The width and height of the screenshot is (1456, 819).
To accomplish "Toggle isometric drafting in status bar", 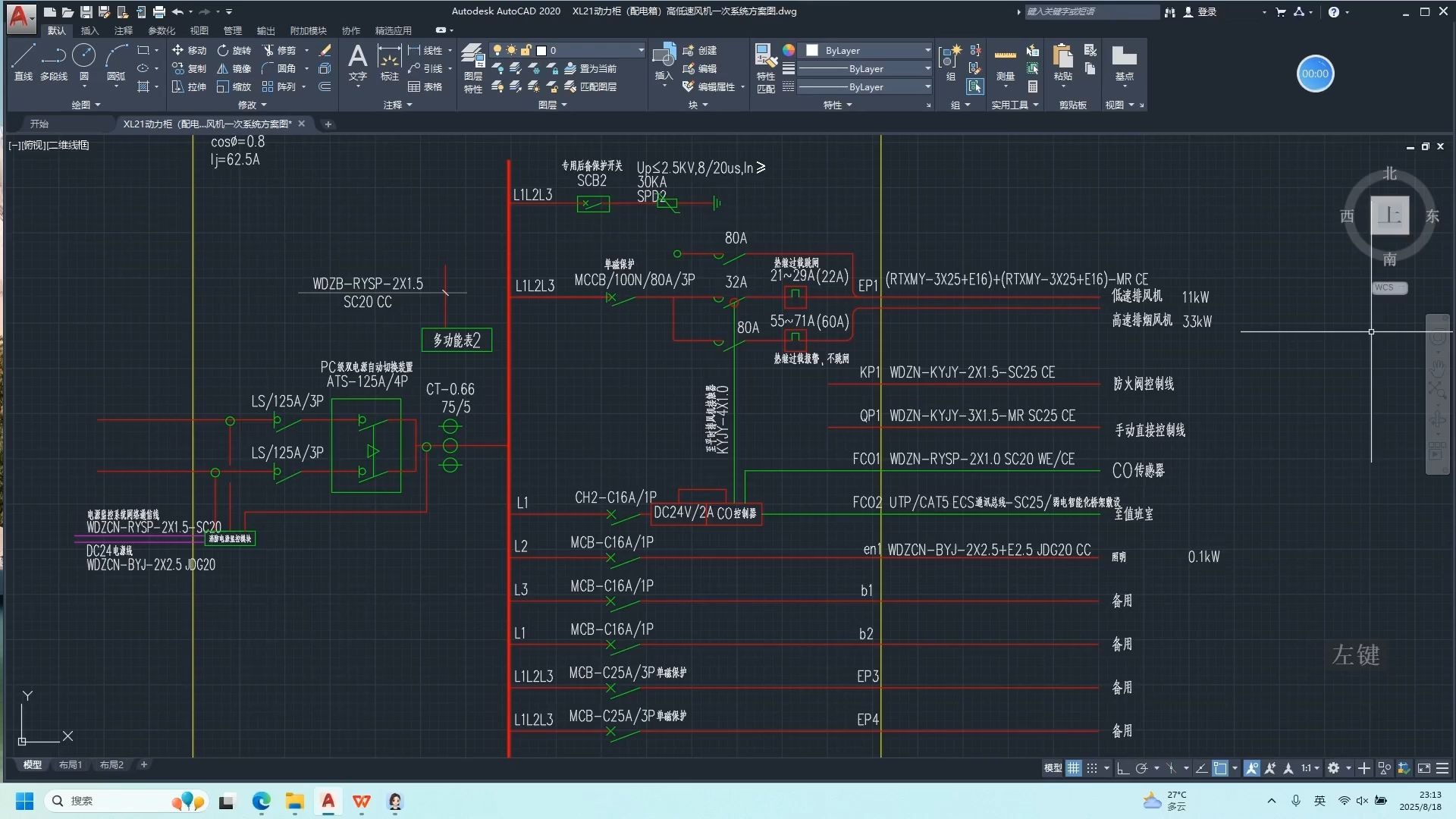I will (1172, 768).
